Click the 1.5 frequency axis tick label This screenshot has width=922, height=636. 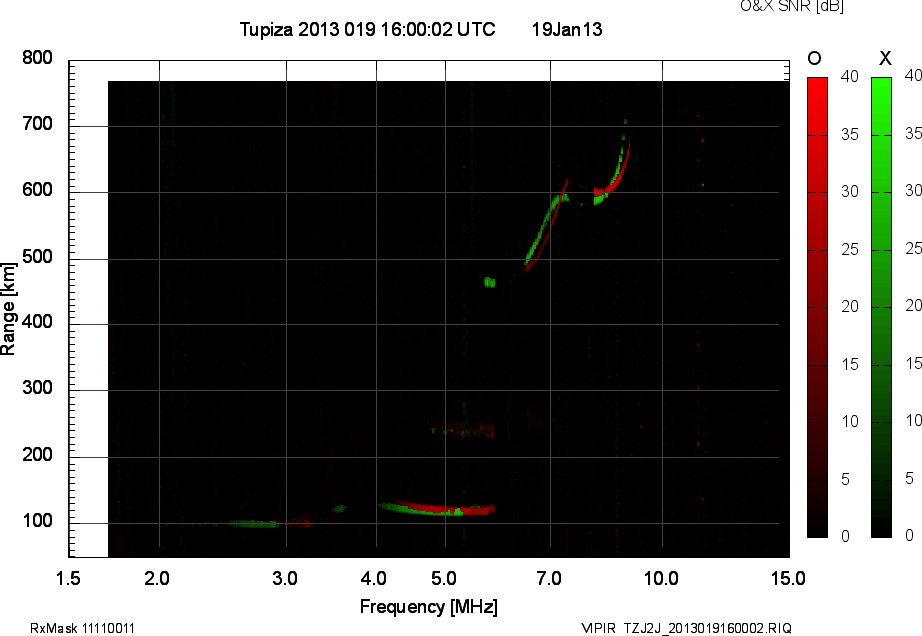point(68,579)
